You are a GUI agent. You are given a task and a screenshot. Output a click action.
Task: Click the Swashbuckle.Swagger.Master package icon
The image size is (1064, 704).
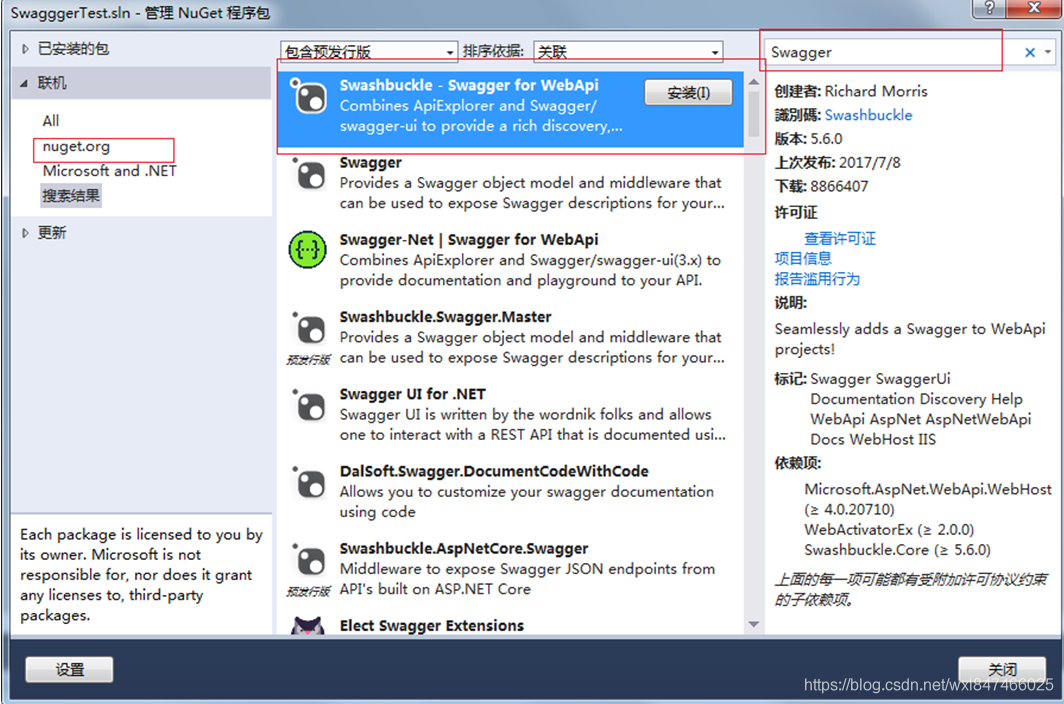pyautogui.click(x=309, y=329)
